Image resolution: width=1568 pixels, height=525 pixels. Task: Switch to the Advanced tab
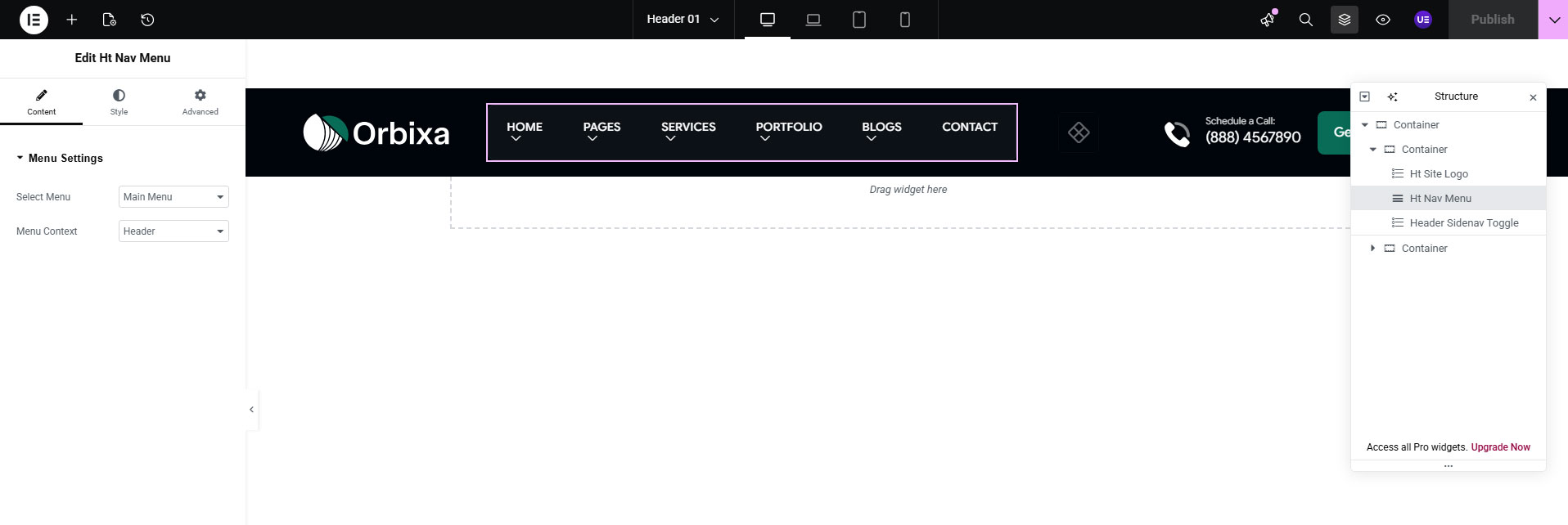(200, 102)
